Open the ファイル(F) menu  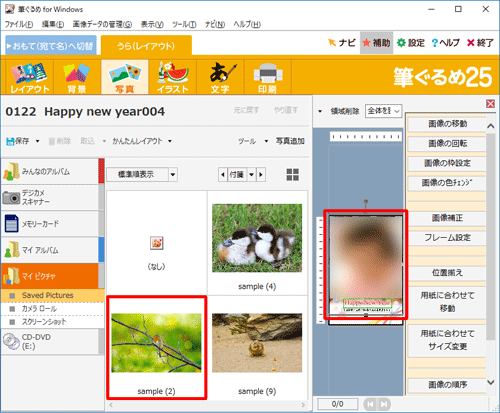[19, 24]
